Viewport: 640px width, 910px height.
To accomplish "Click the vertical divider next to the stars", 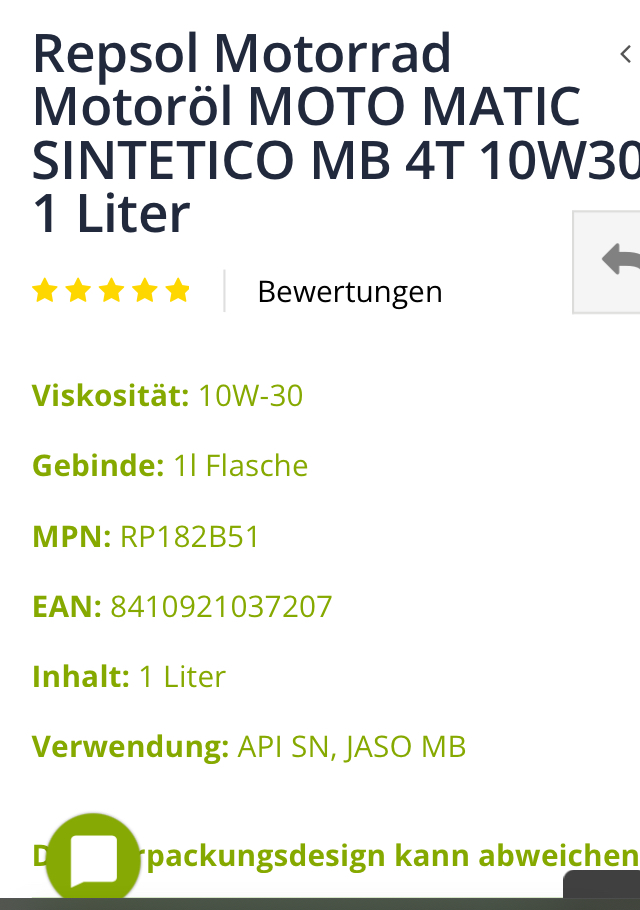I will 224,291.
